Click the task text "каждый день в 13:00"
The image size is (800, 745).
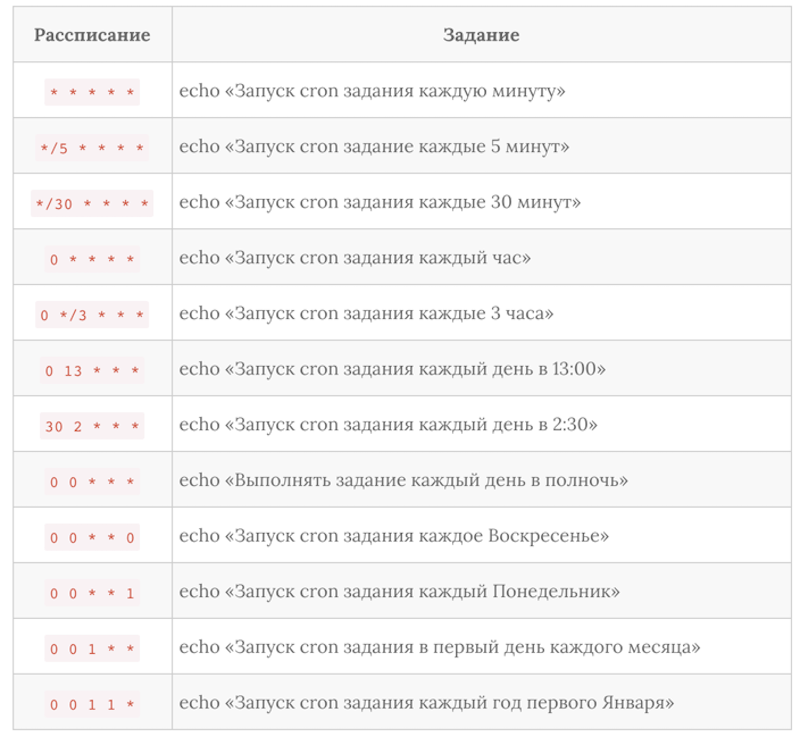[393, 369]
